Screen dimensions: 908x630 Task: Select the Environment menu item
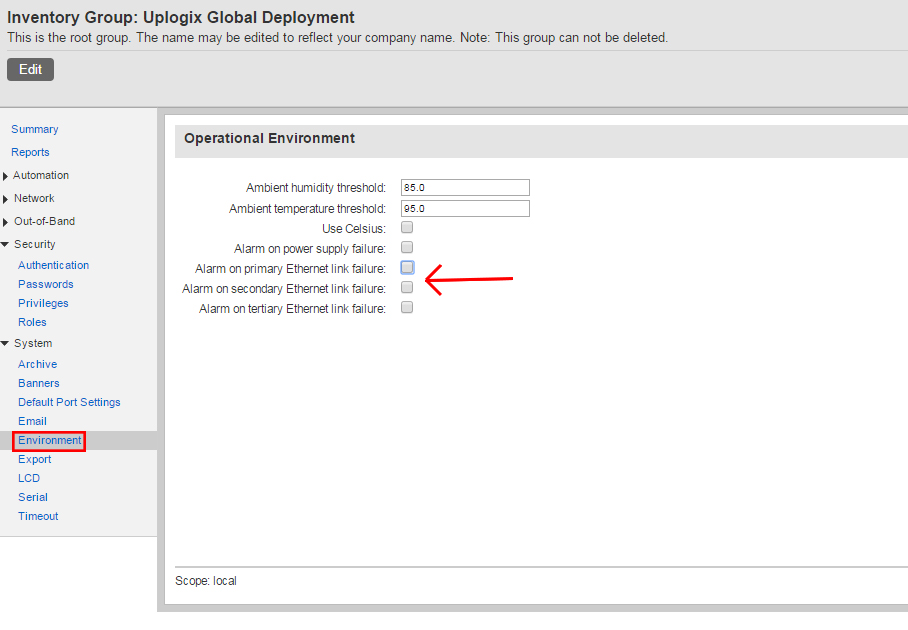pos(49,440)
